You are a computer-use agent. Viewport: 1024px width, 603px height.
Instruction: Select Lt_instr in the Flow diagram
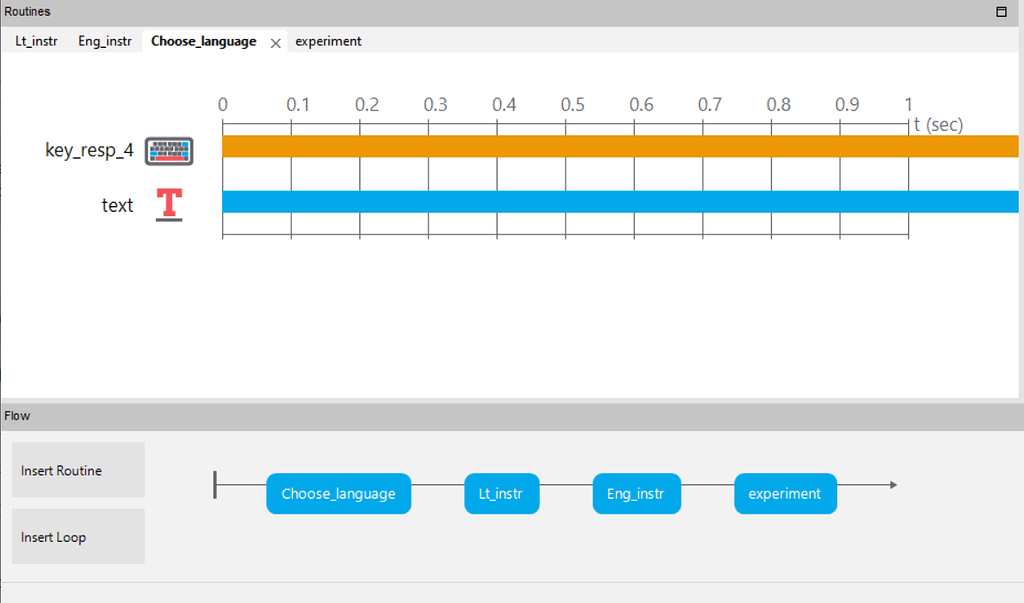(501, 493)
